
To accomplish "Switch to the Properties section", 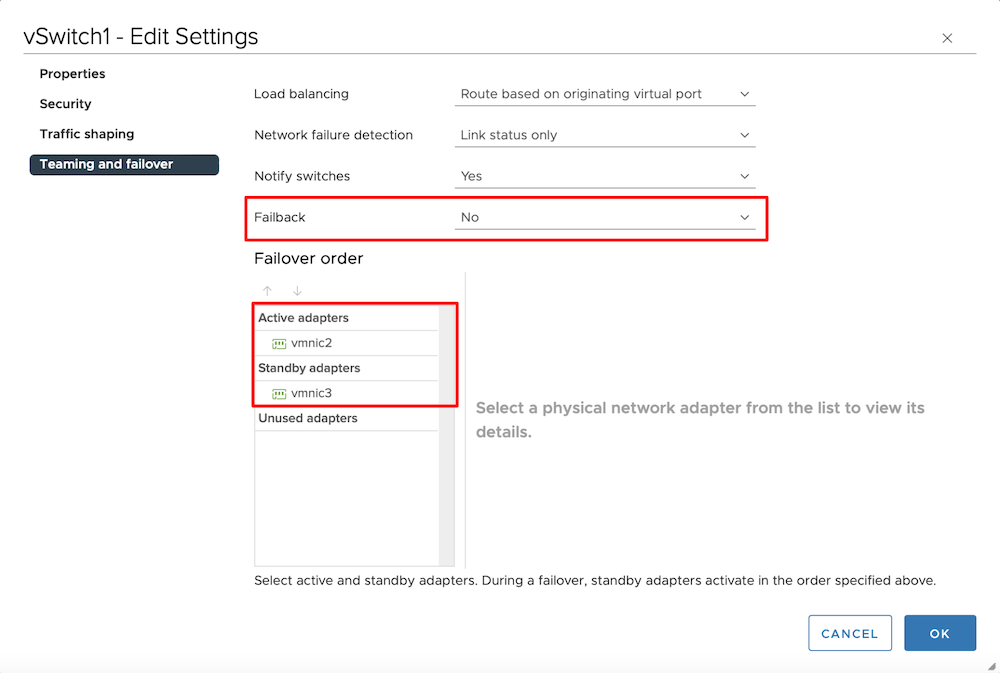I will pyautogui.click(x=72, y=74).
